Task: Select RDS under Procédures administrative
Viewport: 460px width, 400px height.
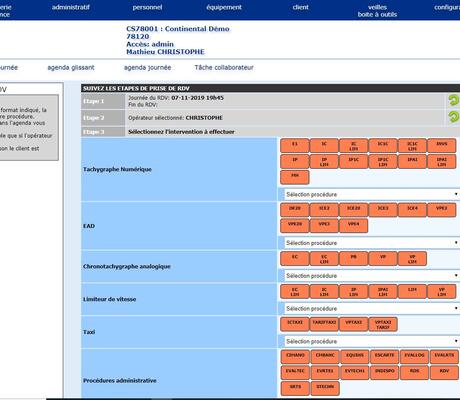Action: coord(414,373)
